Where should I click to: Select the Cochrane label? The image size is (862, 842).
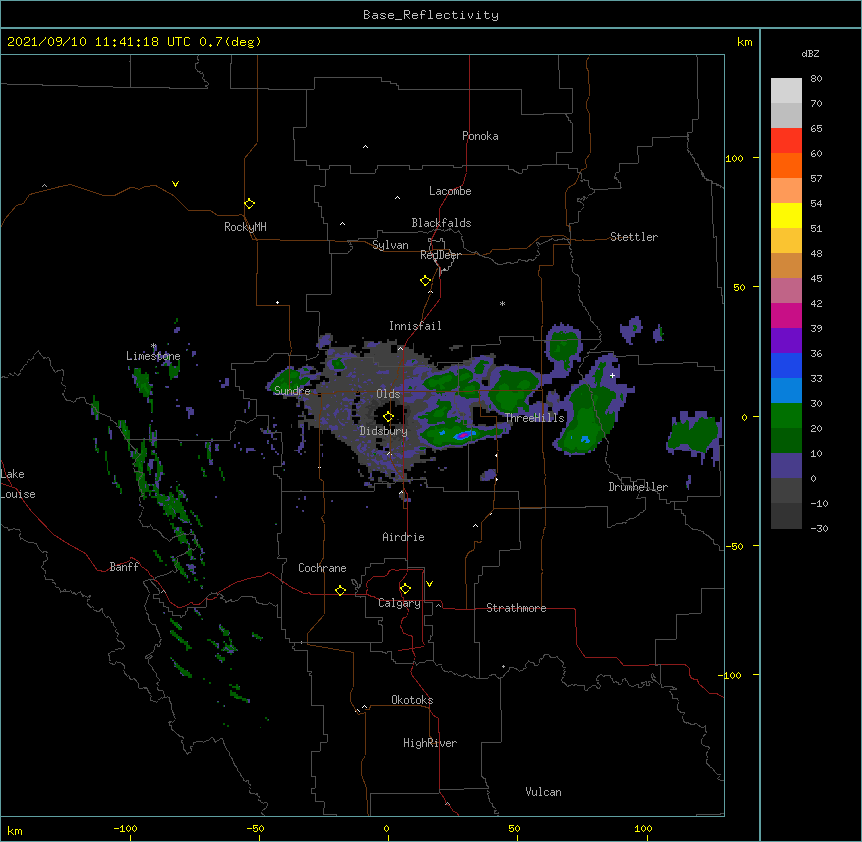[322, 568]
